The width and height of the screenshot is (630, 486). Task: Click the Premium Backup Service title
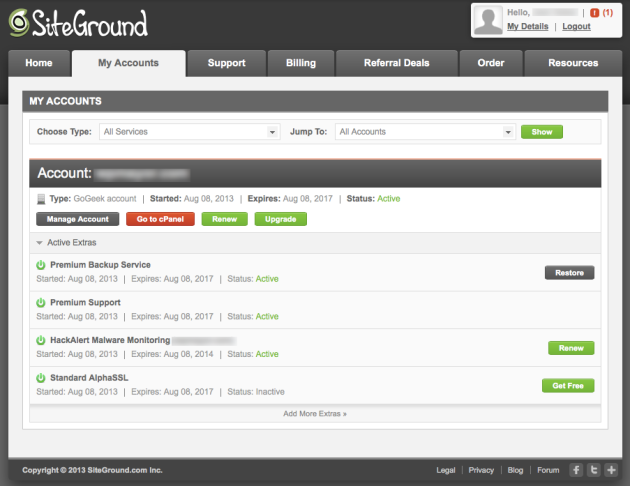pyautogui.click(x=100, y=265)
